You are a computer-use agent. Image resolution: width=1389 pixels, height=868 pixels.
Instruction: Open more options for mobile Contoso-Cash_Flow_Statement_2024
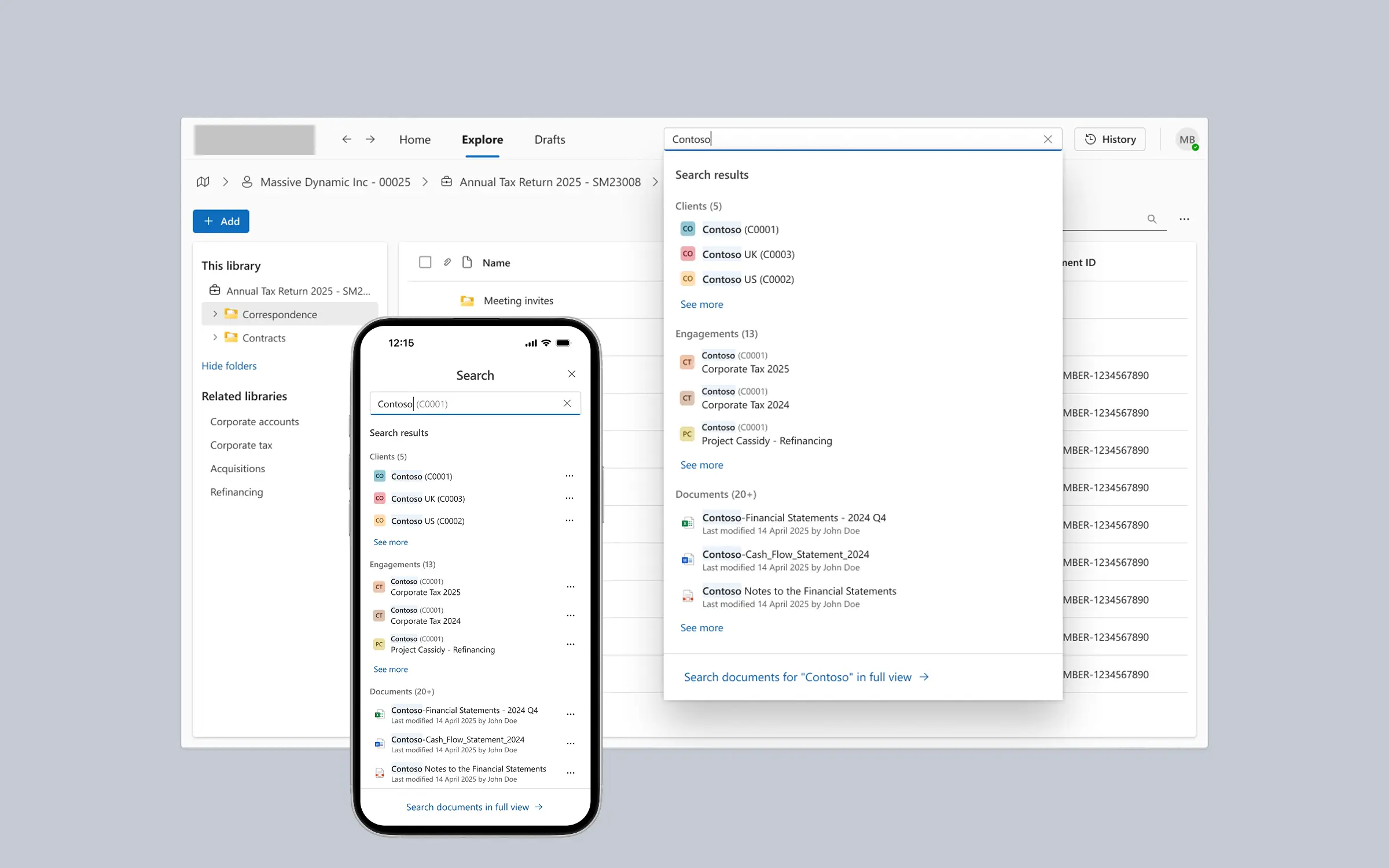pyautogui.click(x=571, y=744)
